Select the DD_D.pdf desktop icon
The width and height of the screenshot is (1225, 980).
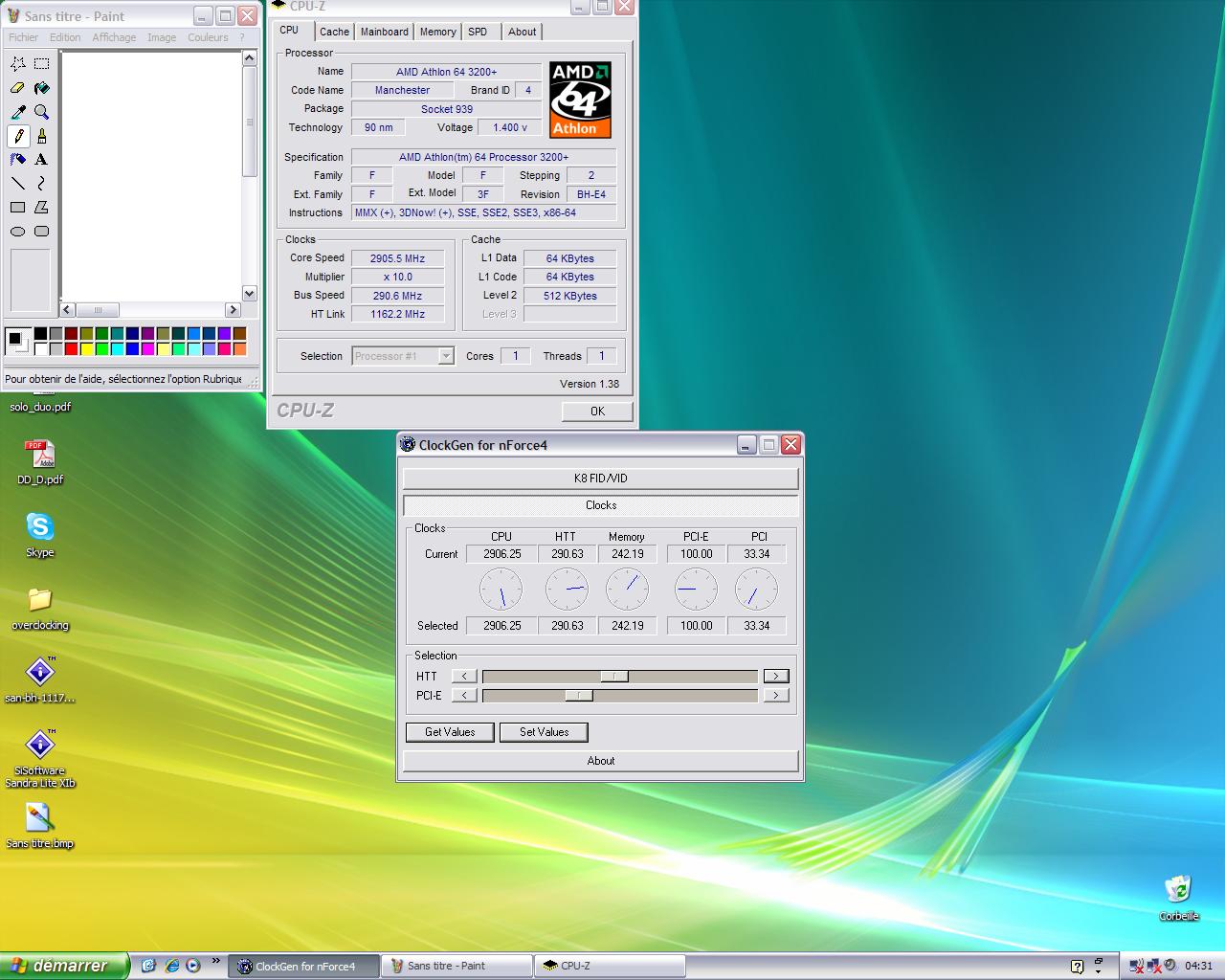click(x=40, y=462)
